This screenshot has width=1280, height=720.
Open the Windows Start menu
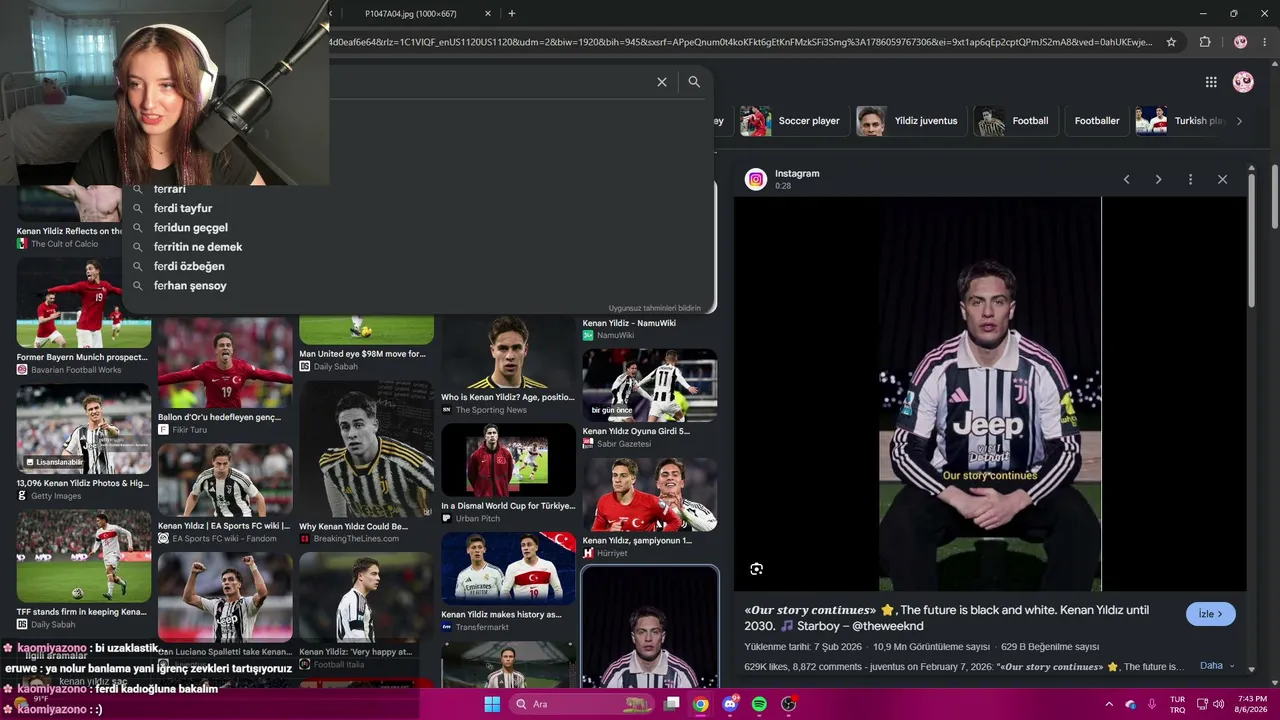(492, 704)
